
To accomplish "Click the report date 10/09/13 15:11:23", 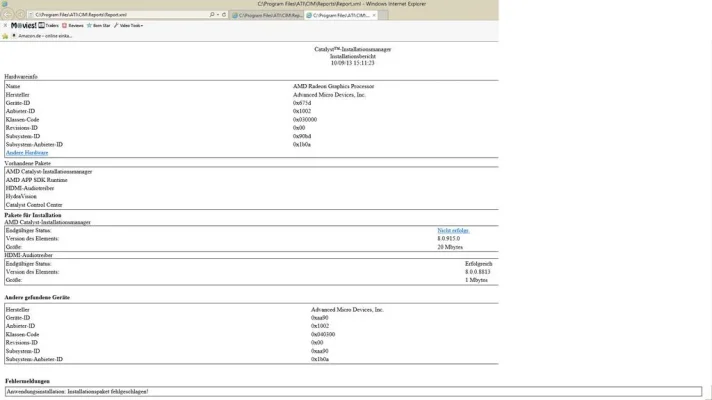I will click(x=352, y=63).
